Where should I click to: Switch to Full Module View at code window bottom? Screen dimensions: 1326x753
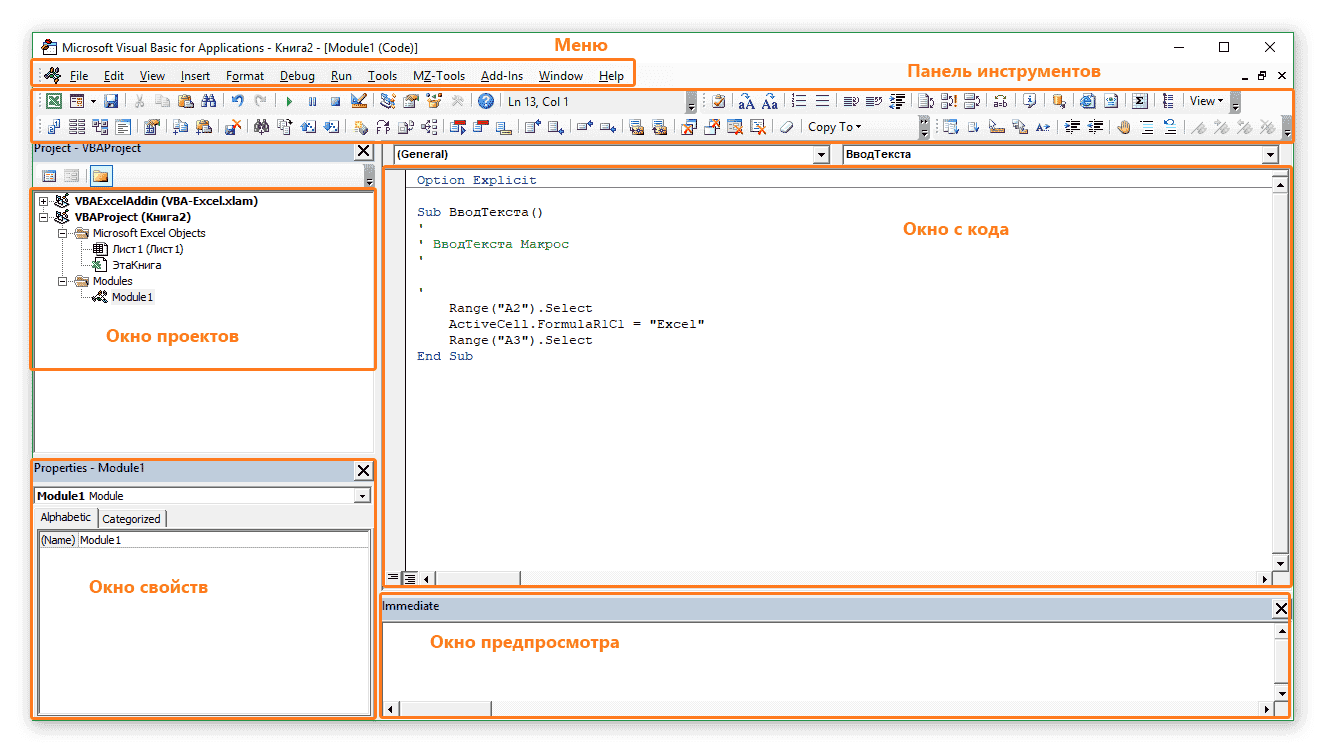pos(410,578)
